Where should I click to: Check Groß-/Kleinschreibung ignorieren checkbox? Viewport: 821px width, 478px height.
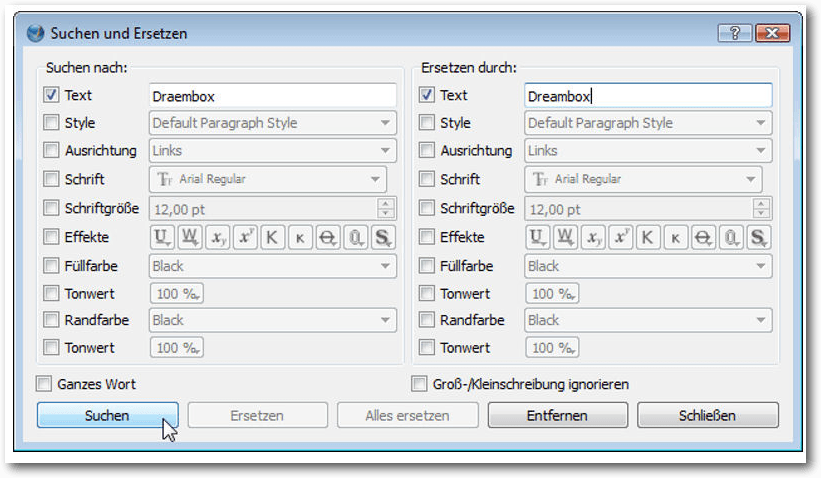click(419, 384)
